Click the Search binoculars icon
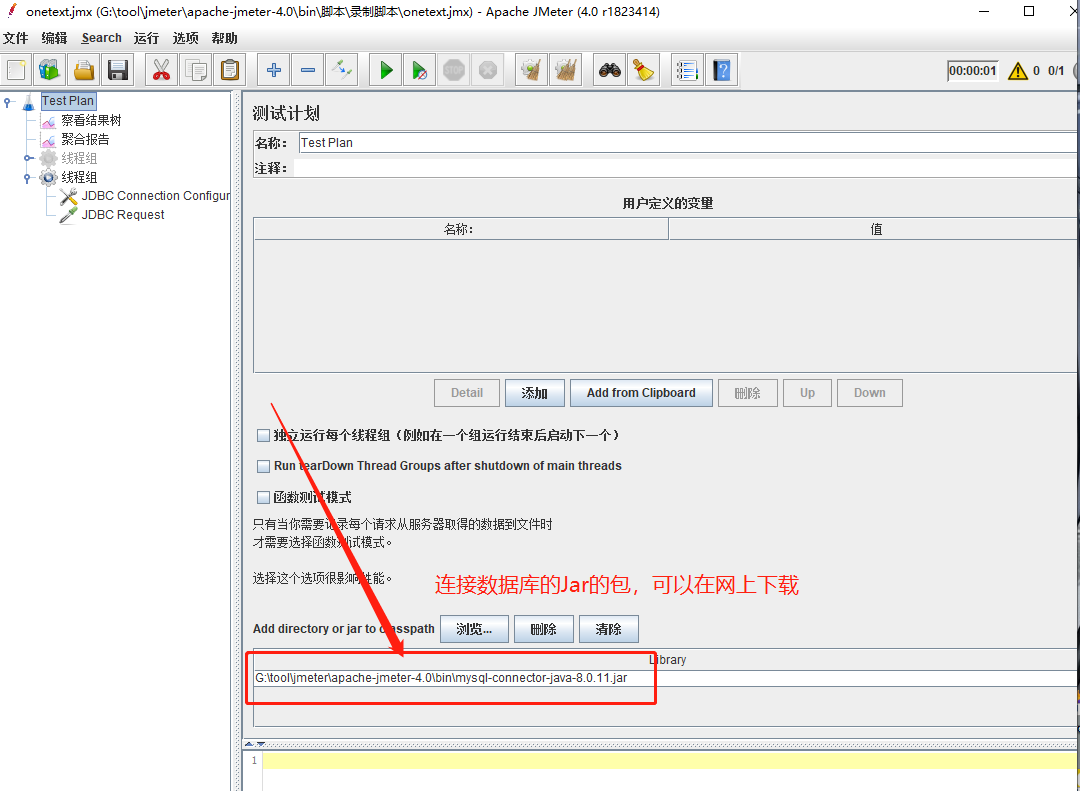Screen dimensions: 1080x791 pos(610,70)
